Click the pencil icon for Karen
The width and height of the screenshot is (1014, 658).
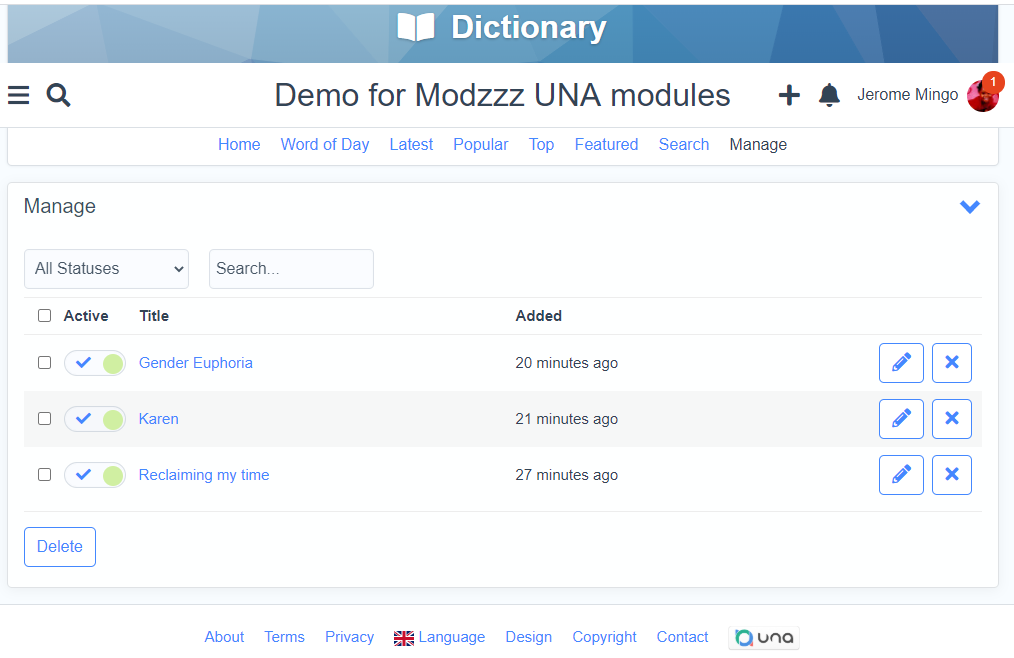901,419
